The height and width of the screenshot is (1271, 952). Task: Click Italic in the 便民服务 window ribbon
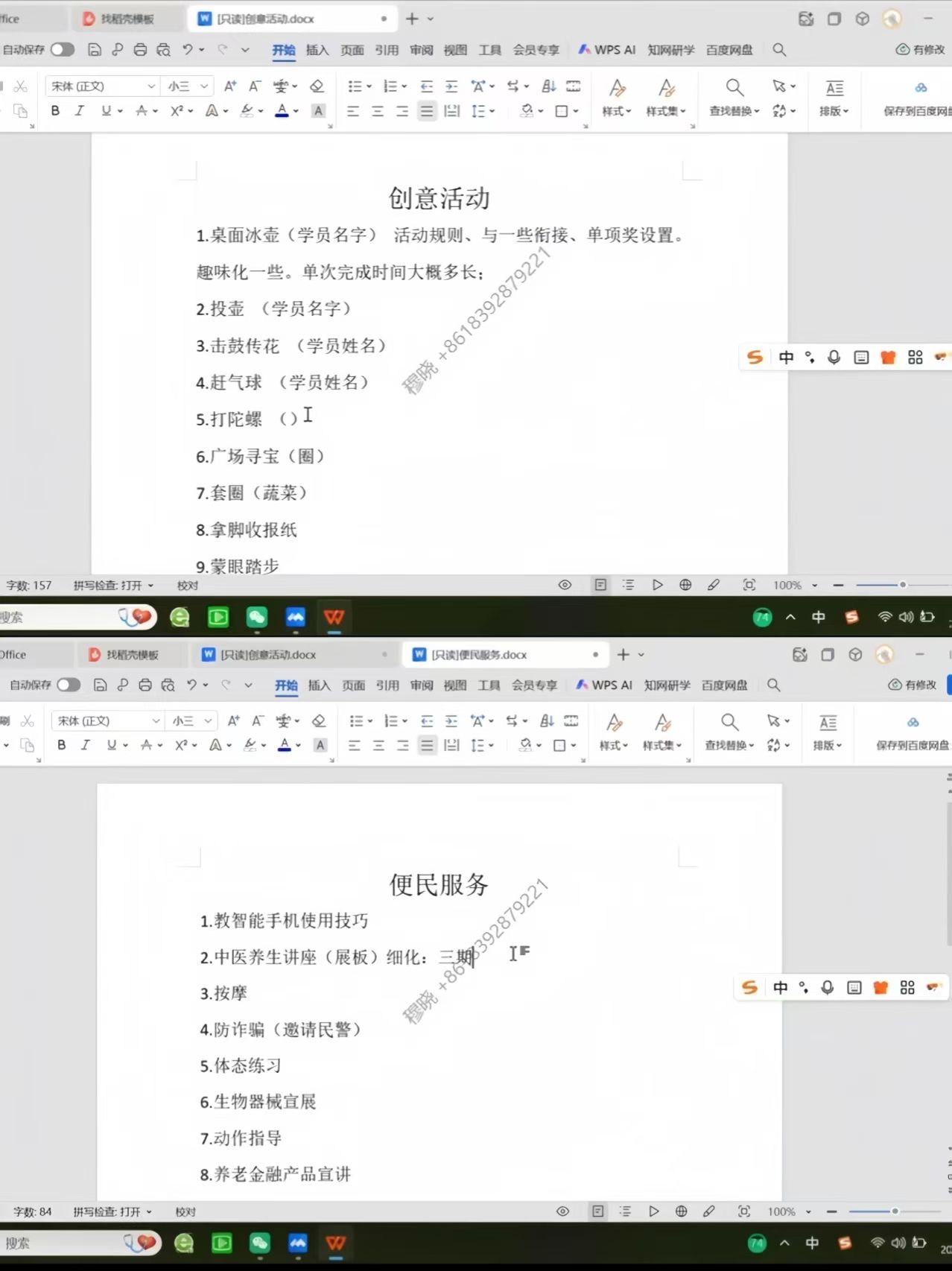86,745
